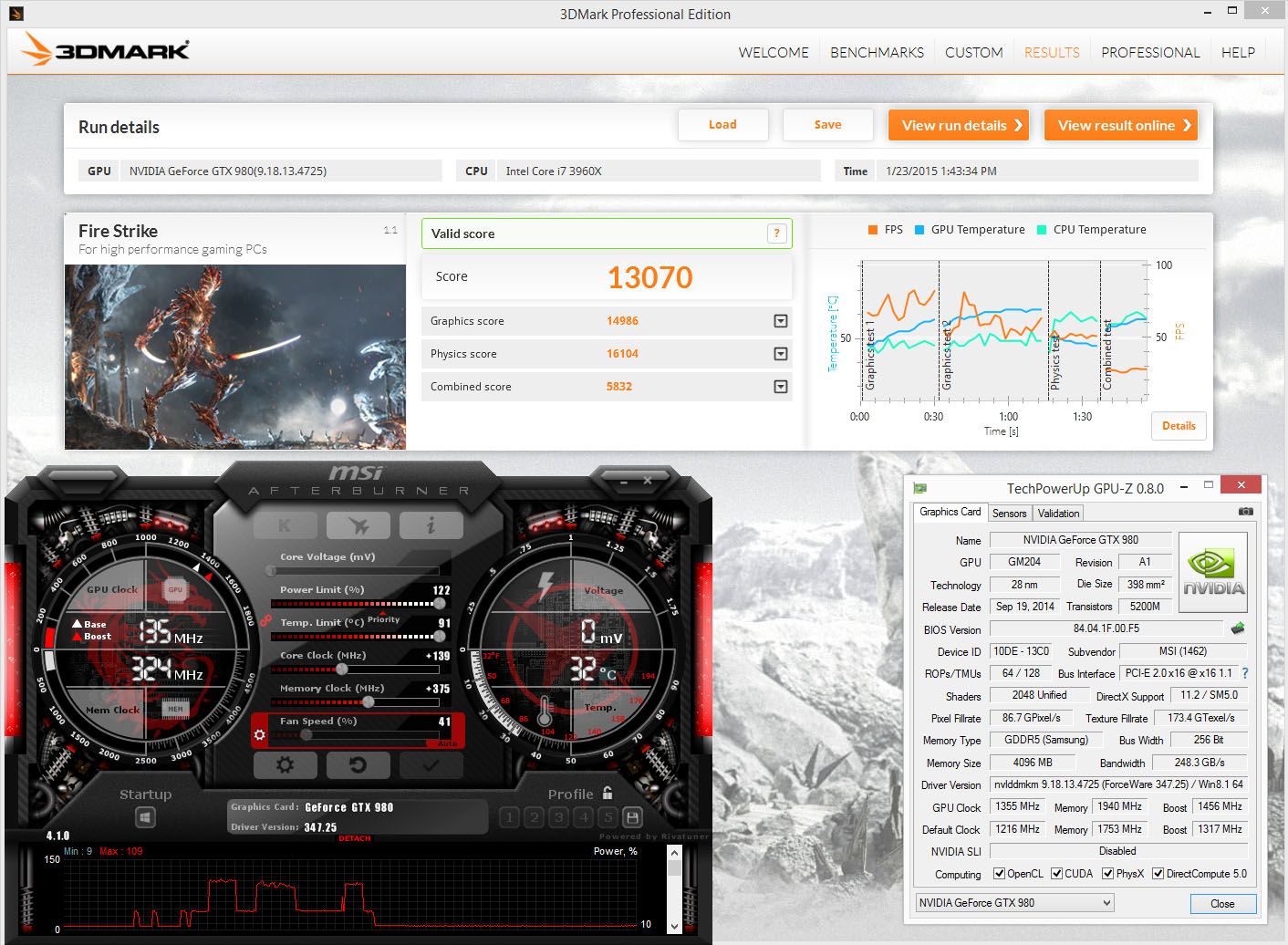Click the lightning bolt voltage icon
The width and height of the screenshot is (1288, 945).
(546, 586)
